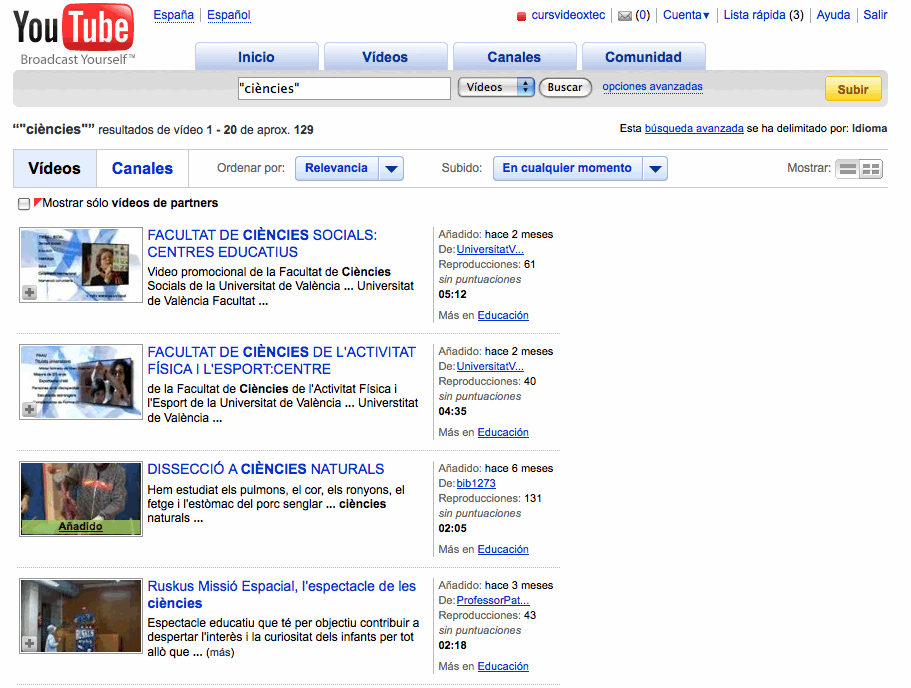Open title 'Ruskus Missió Espacial, l'espectacle de les ciències'
Image resolution: width=911 pixels, height=688 pixels.
coord(282,594)
